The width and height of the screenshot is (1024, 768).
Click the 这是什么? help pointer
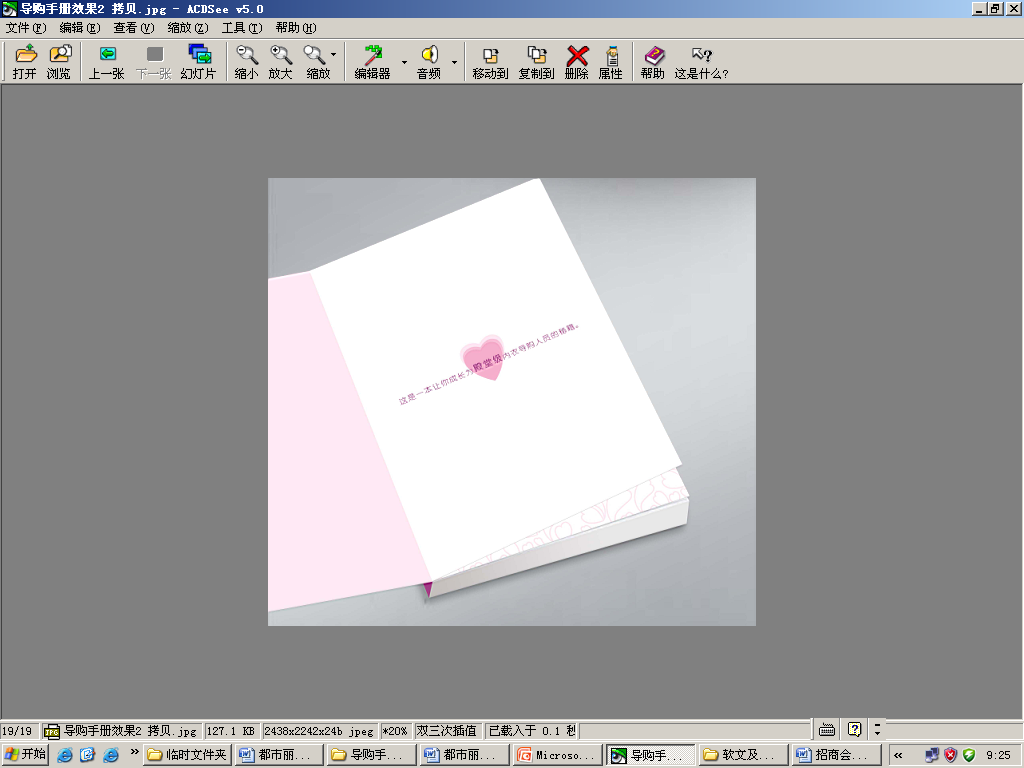[701, 62]
